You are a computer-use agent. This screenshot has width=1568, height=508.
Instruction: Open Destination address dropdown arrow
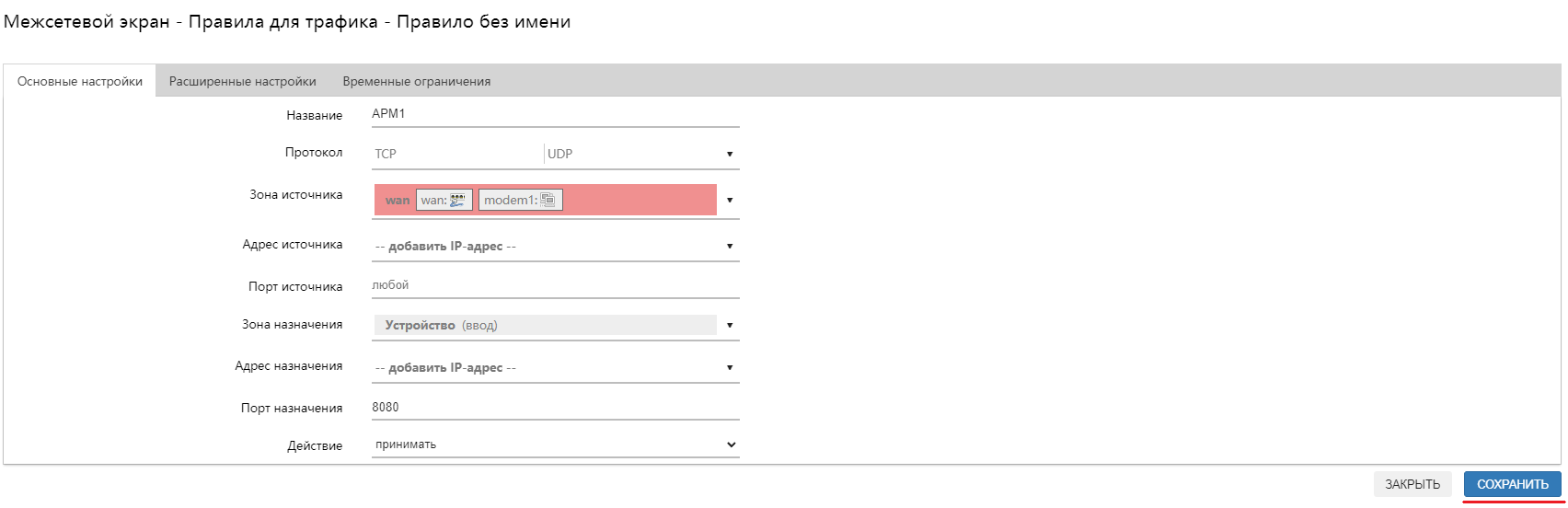730,368
